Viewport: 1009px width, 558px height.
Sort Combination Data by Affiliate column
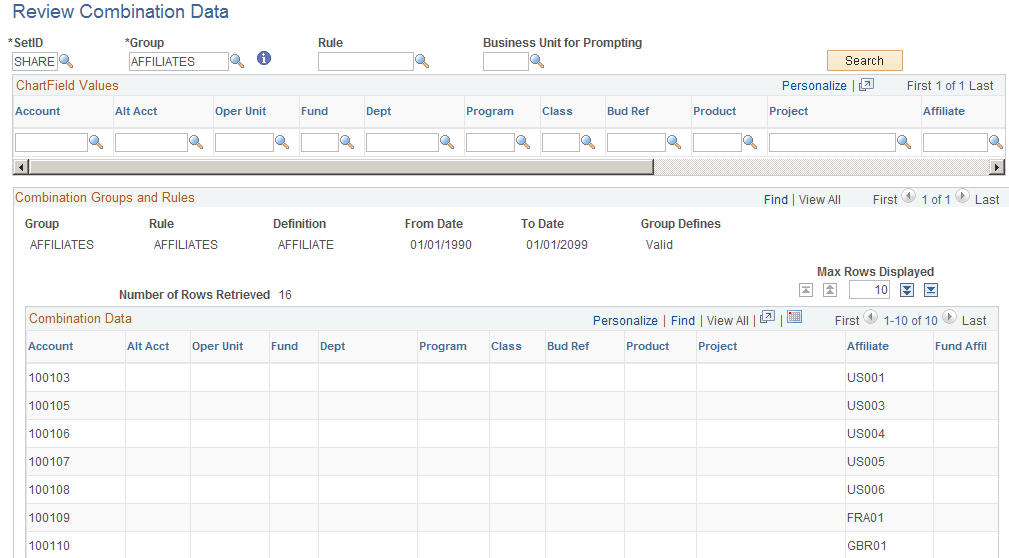pos(867,346)
